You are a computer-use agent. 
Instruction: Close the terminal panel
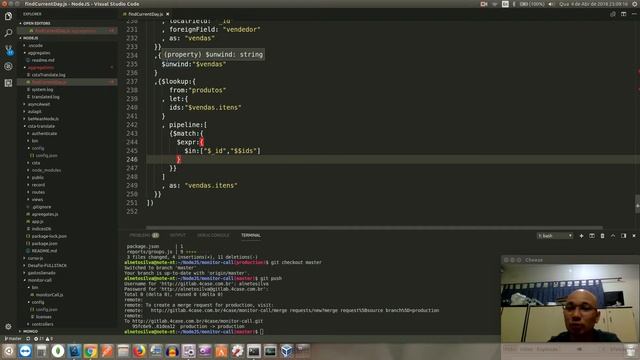click(634, 236)
